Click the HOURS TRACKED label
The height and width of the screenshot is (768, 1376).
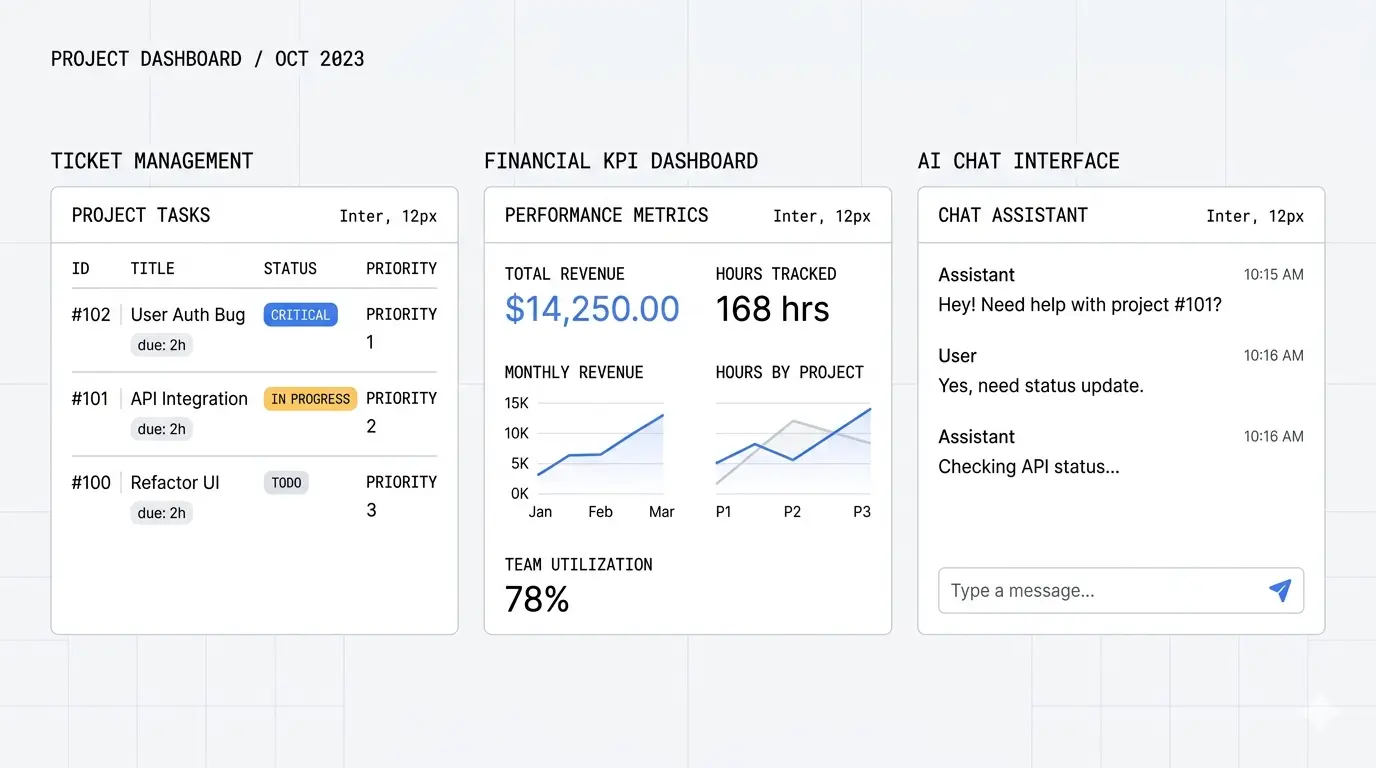[776, 274]
